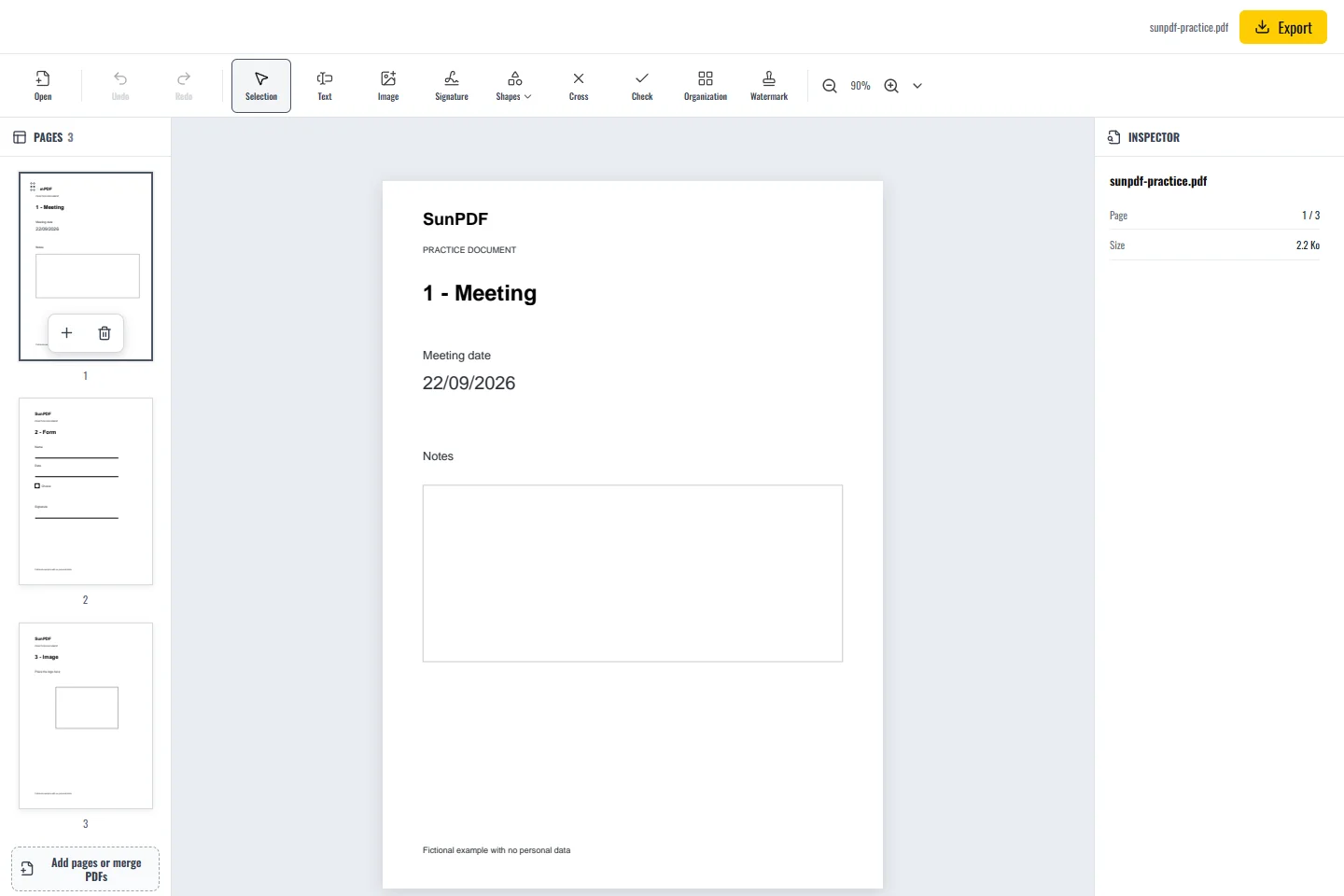This screenshot has width=1344, height=896.
Task: Click the 'Meeting date' label
Action: tap(456, 356)
